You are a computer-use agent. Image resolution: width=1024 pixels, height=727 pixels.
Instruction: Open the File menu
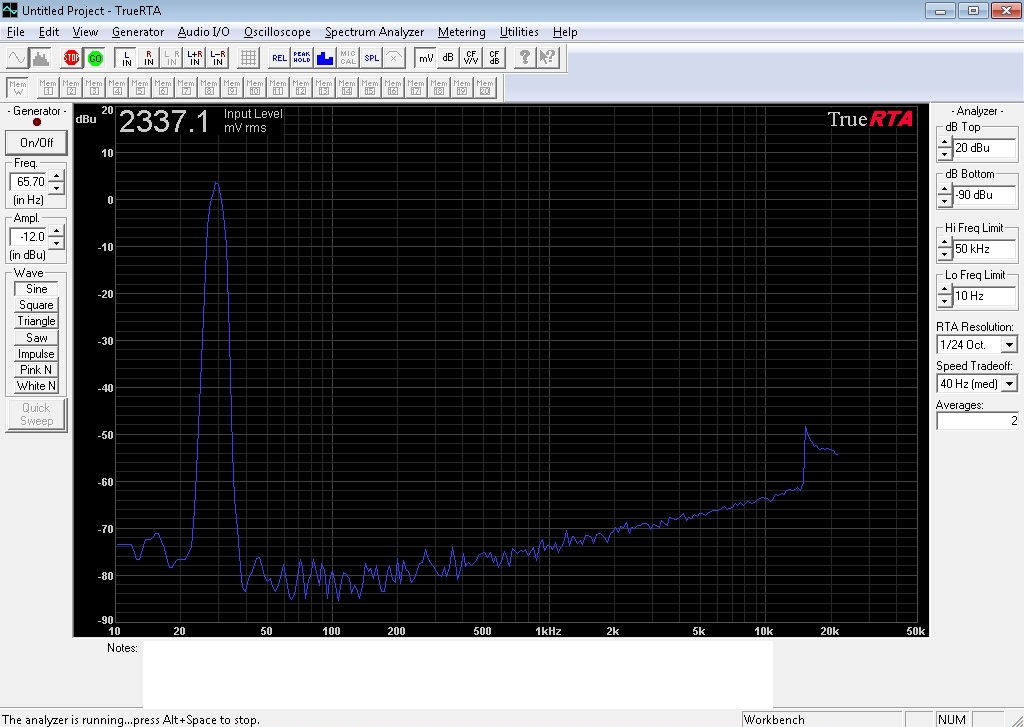[16, 32]
